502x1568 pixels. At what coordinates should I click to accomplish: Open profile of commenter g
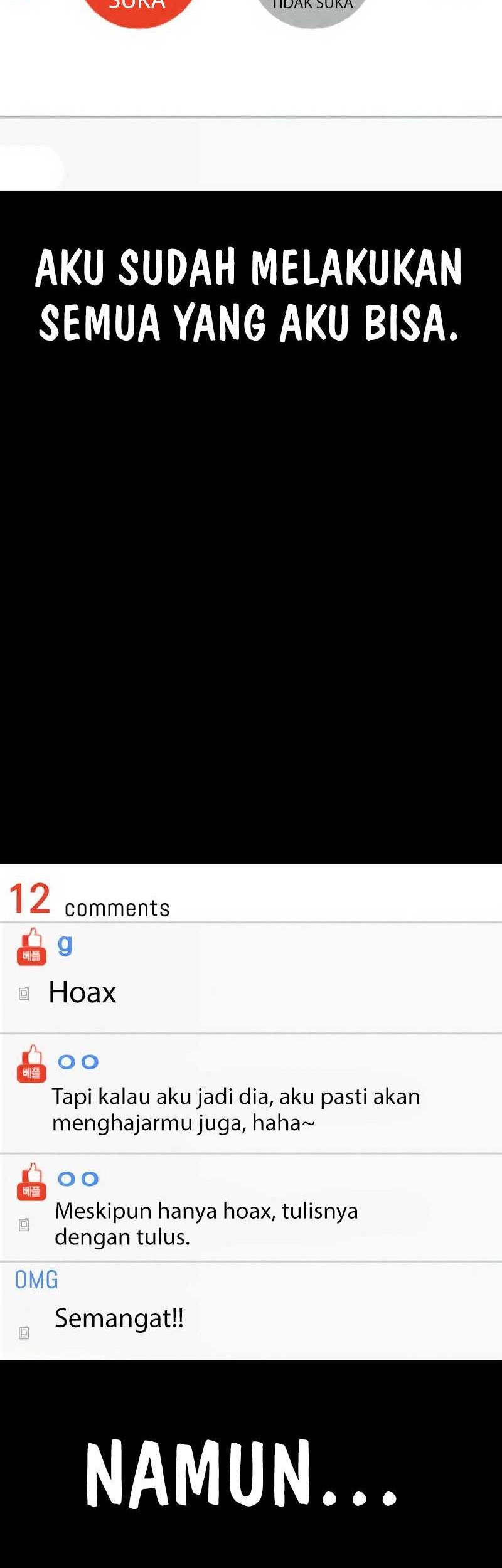click(x=65, y=945)
